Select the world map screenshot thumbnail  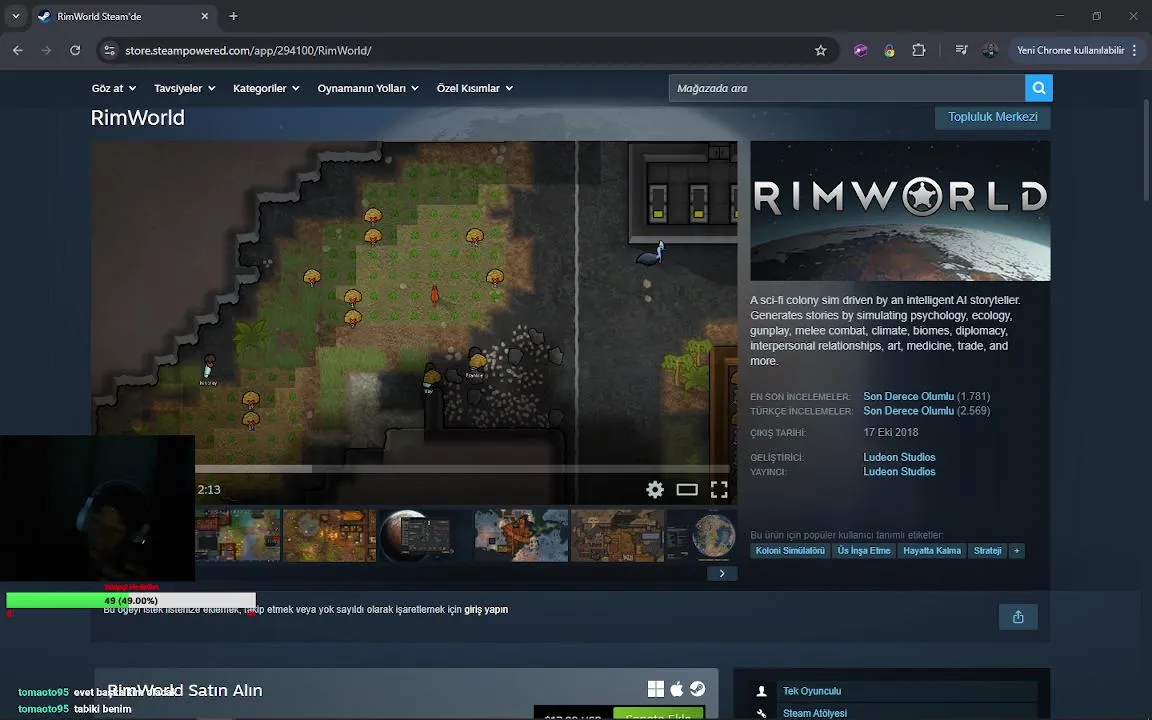pos(522,536)
